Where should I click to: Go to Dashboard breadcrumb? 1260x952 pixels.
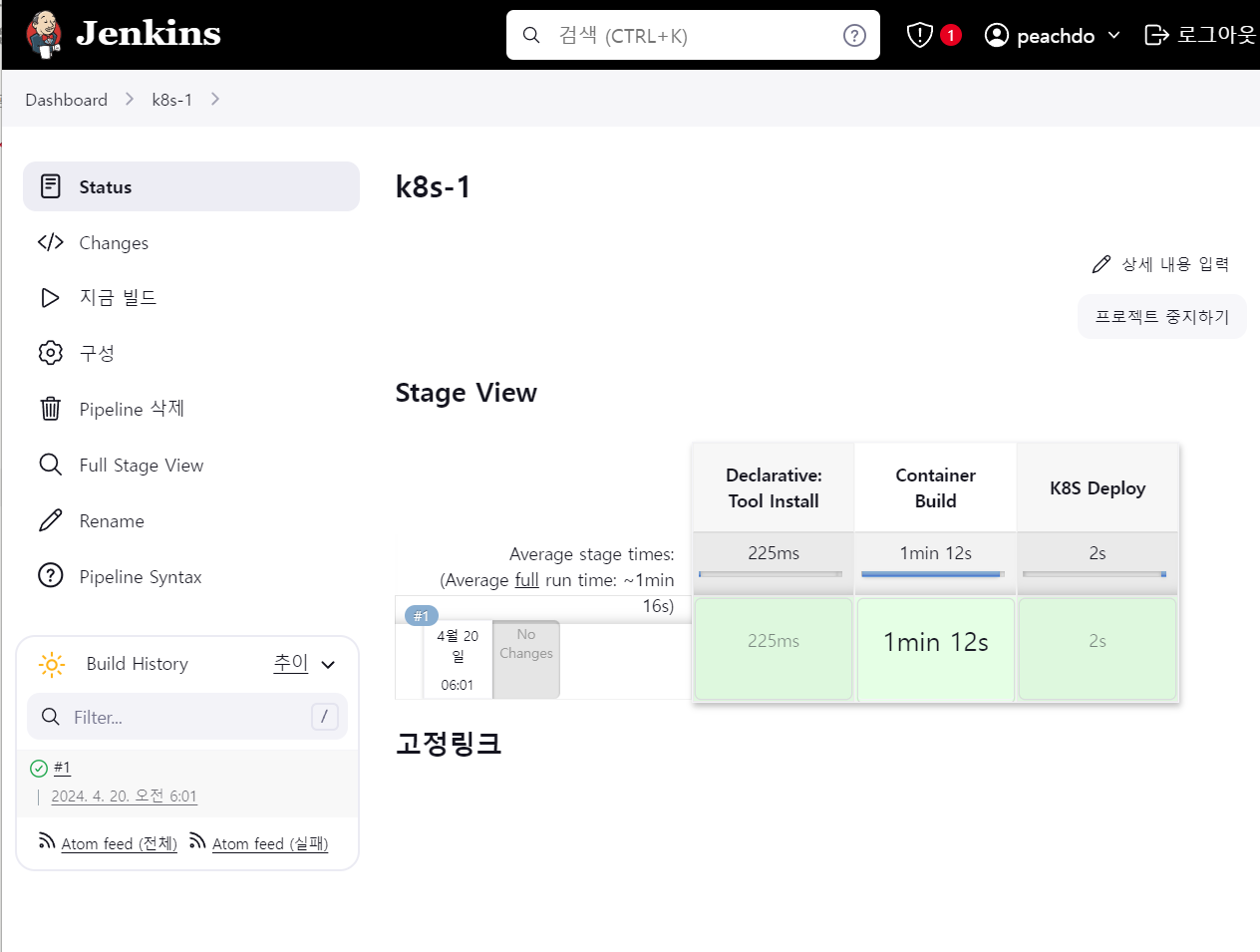[66, 100]
